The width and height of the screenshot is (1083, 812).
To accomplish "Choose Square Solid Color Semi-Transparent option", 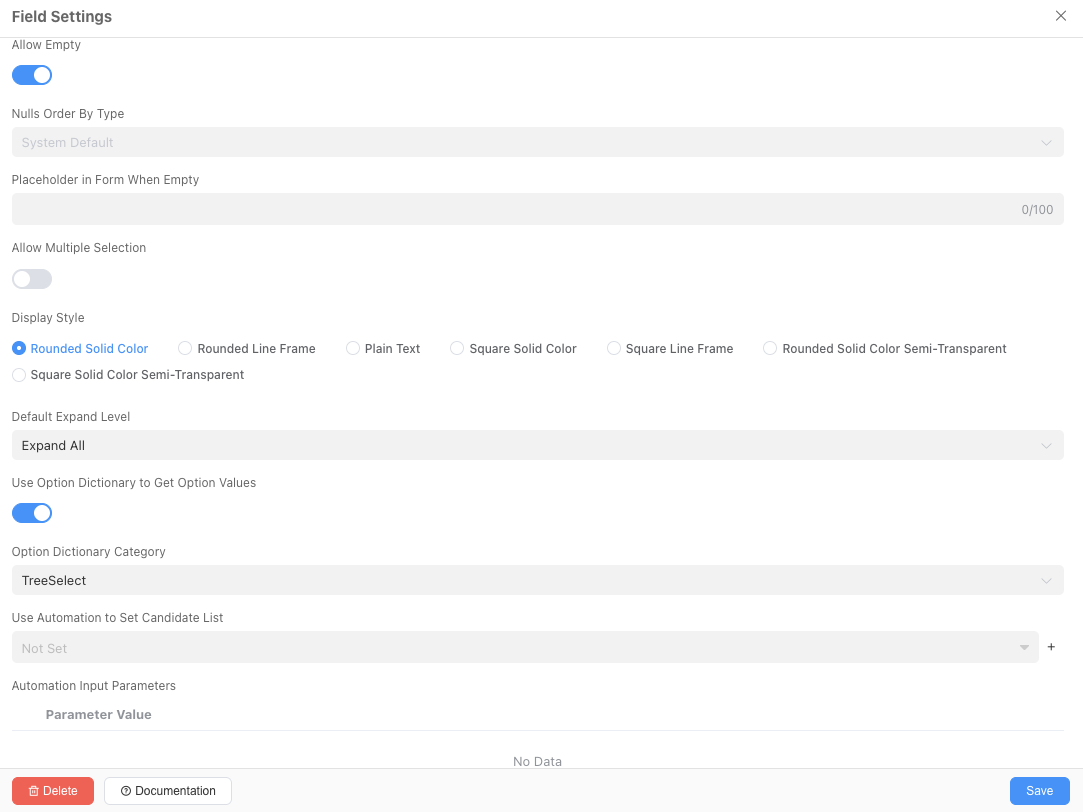I will point(19,375).
